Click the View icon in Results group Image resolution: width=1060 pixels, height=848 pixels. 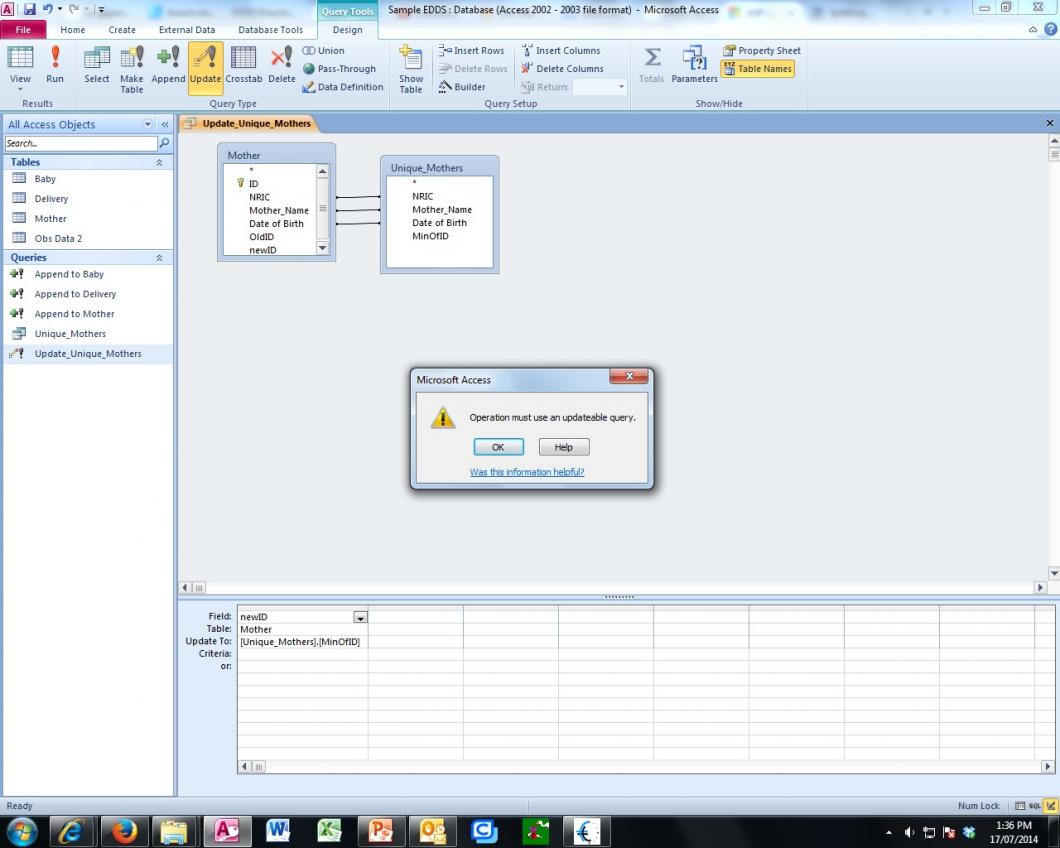(x=20, y=58)
